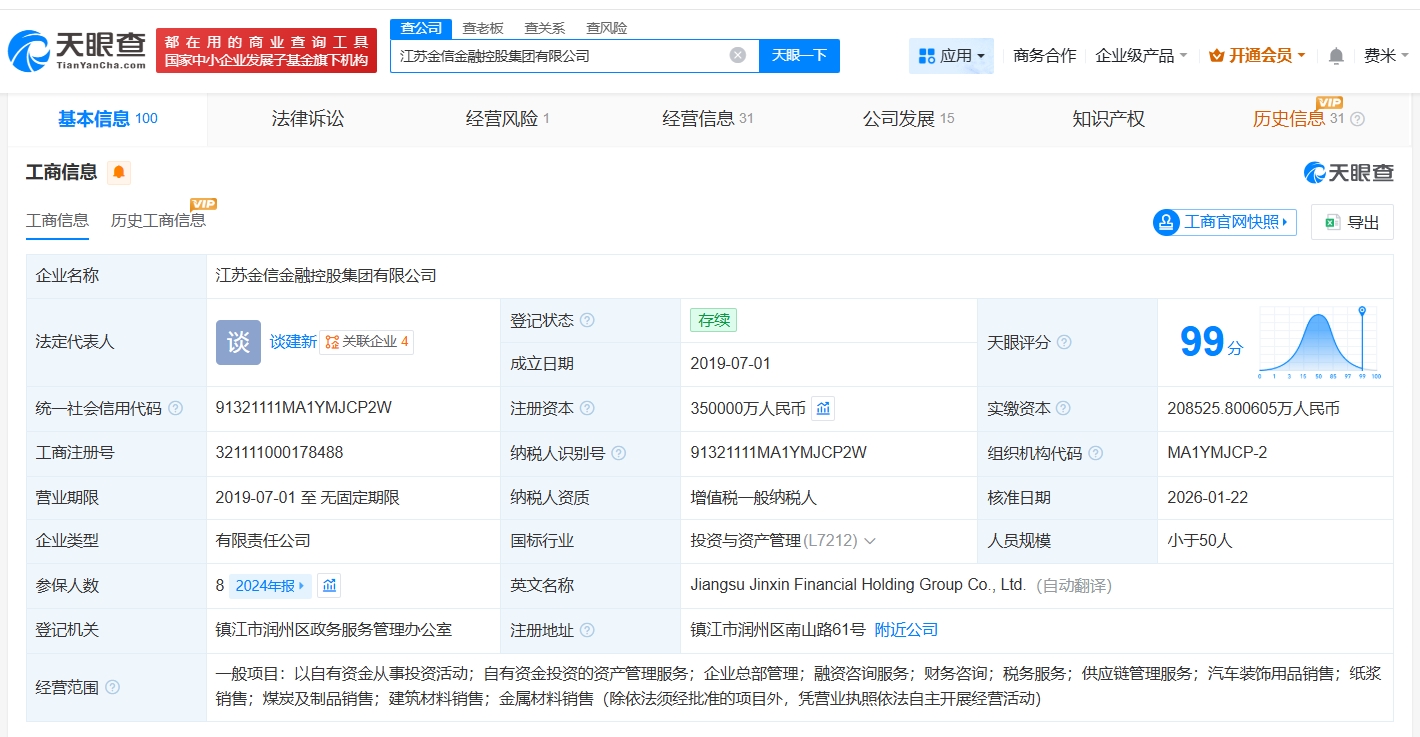Screen dimensions: 1420x737
Task: Click the Excel icon on the 导出 button
Action: 1333,221
